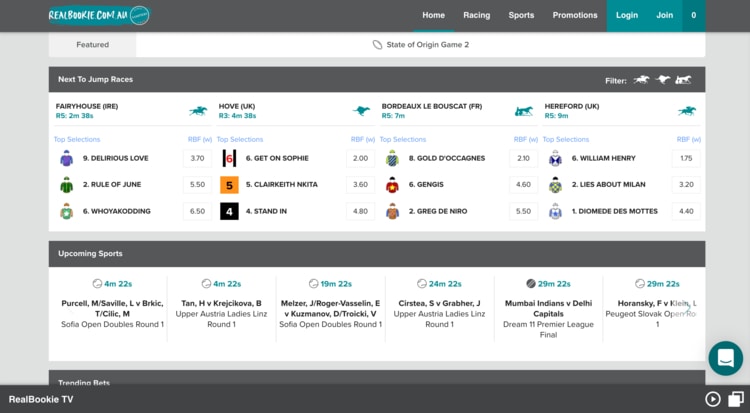Select Whoyakodding odds 6.50
The image size is (750, 413).
(198, 211)
